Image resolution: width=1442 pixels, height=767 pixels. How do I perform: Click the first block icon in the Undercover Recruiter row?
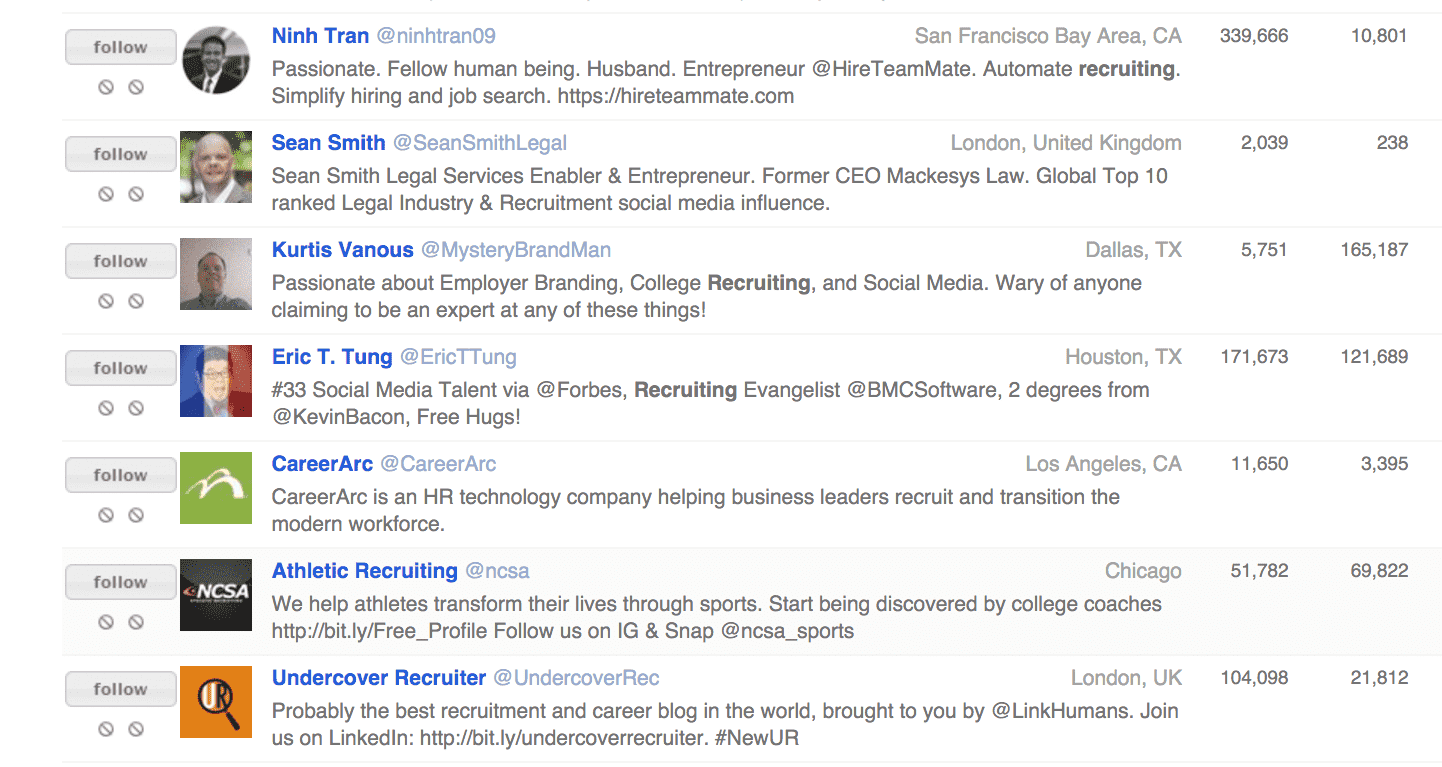106,729
